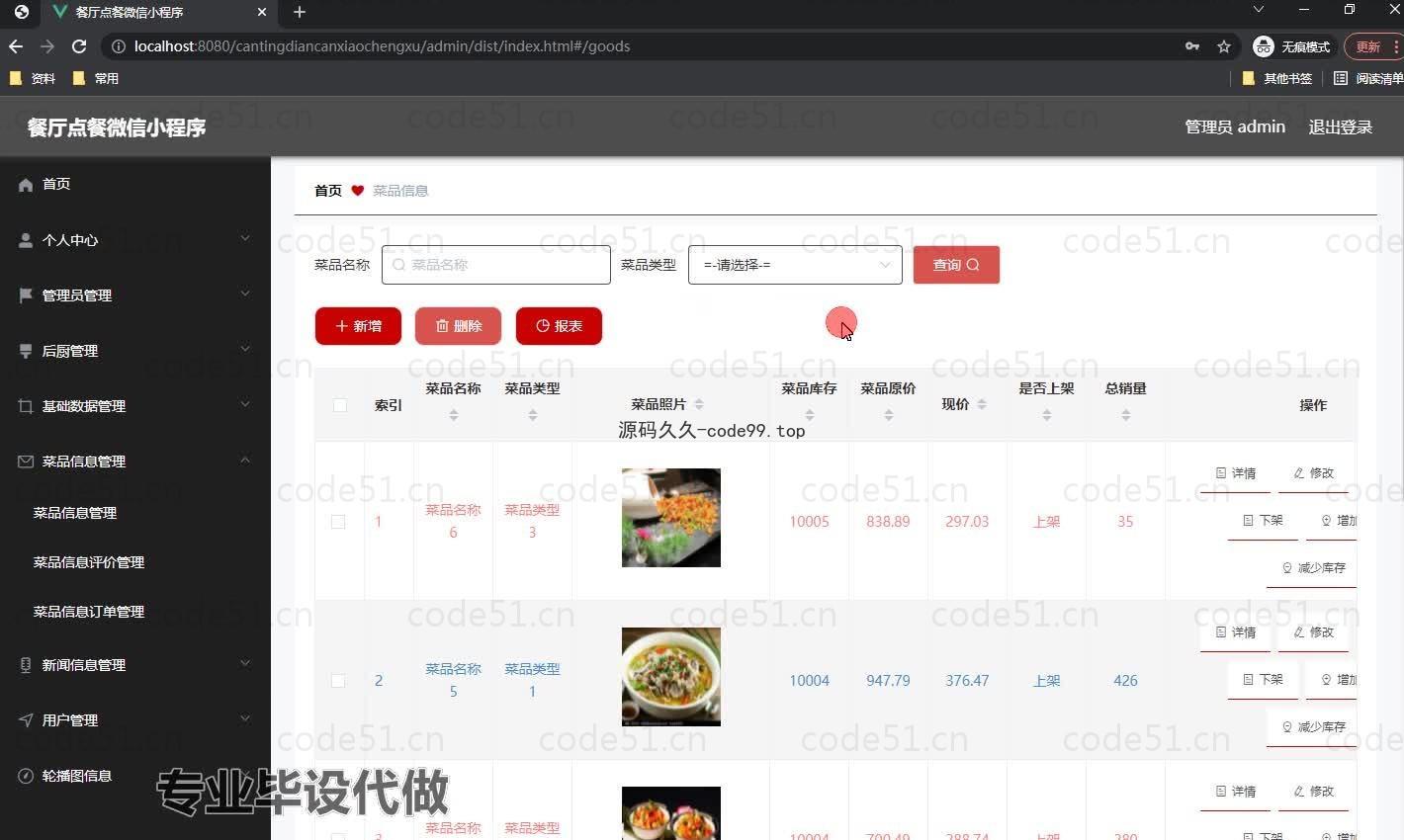Click the icon beside 后厨管理
The image size is (1404, 840).
point(26,351)
